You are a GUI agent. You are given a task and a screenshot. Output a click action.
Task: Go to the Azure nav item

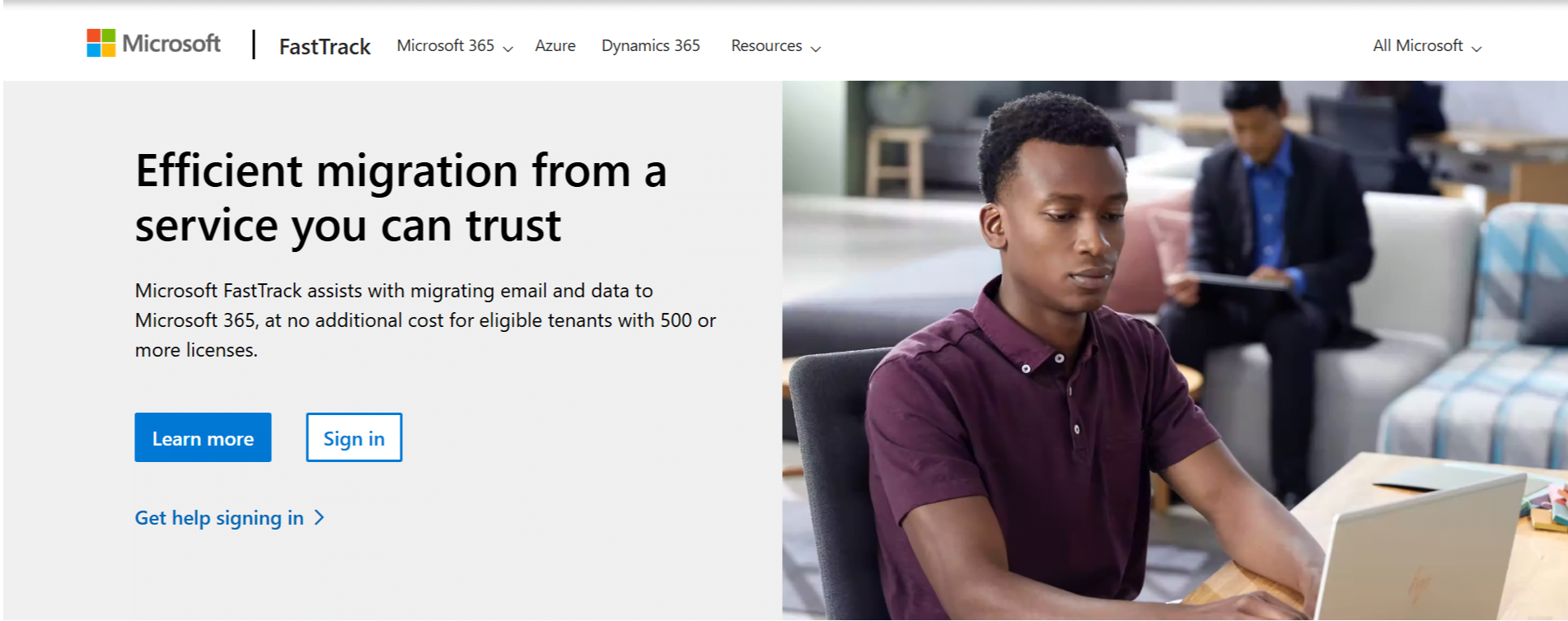555,46
